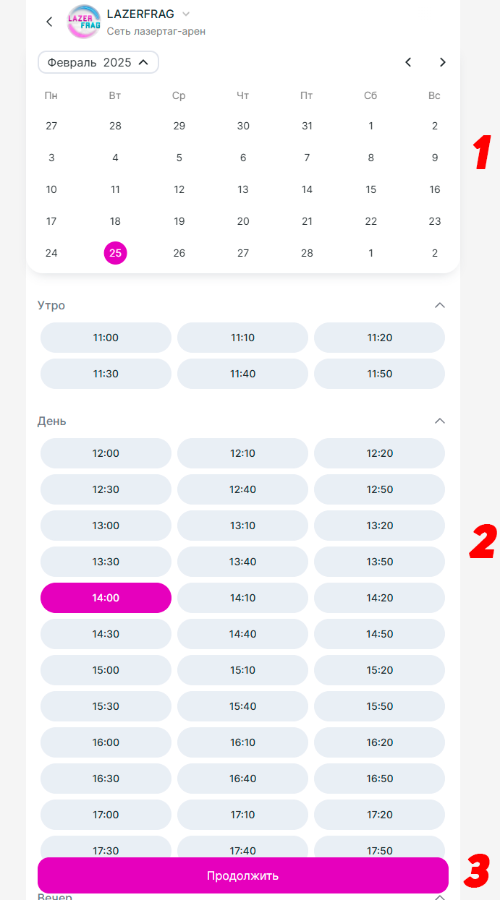Click the Продолжить button
Viewport: 500px width, 900px height.
(x=243, y=875)
